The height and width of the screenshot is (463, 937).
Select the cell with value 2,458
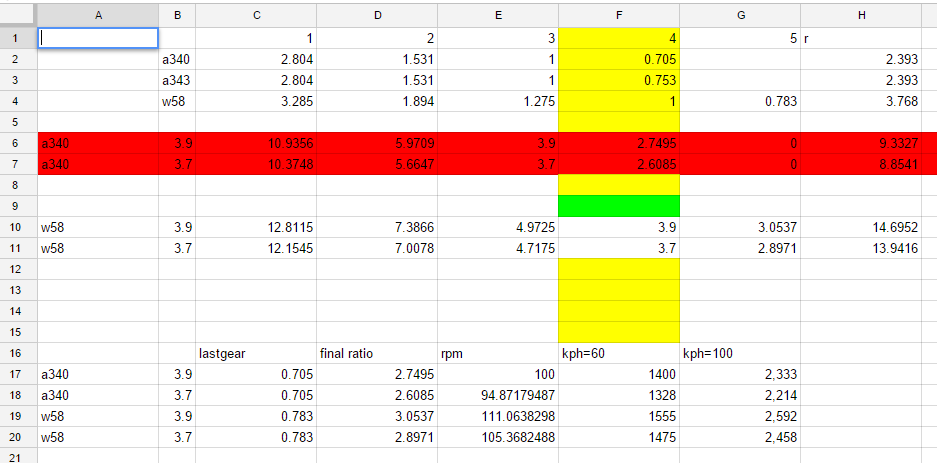click(739, 437)
